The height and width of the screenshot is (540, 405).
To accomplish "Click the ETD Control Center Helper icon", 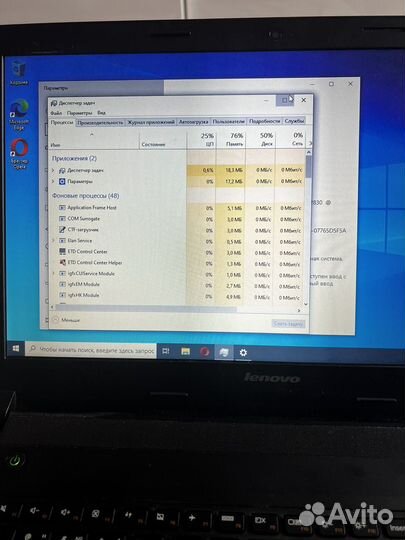I will pyautogui.click(x=62, y=262).
